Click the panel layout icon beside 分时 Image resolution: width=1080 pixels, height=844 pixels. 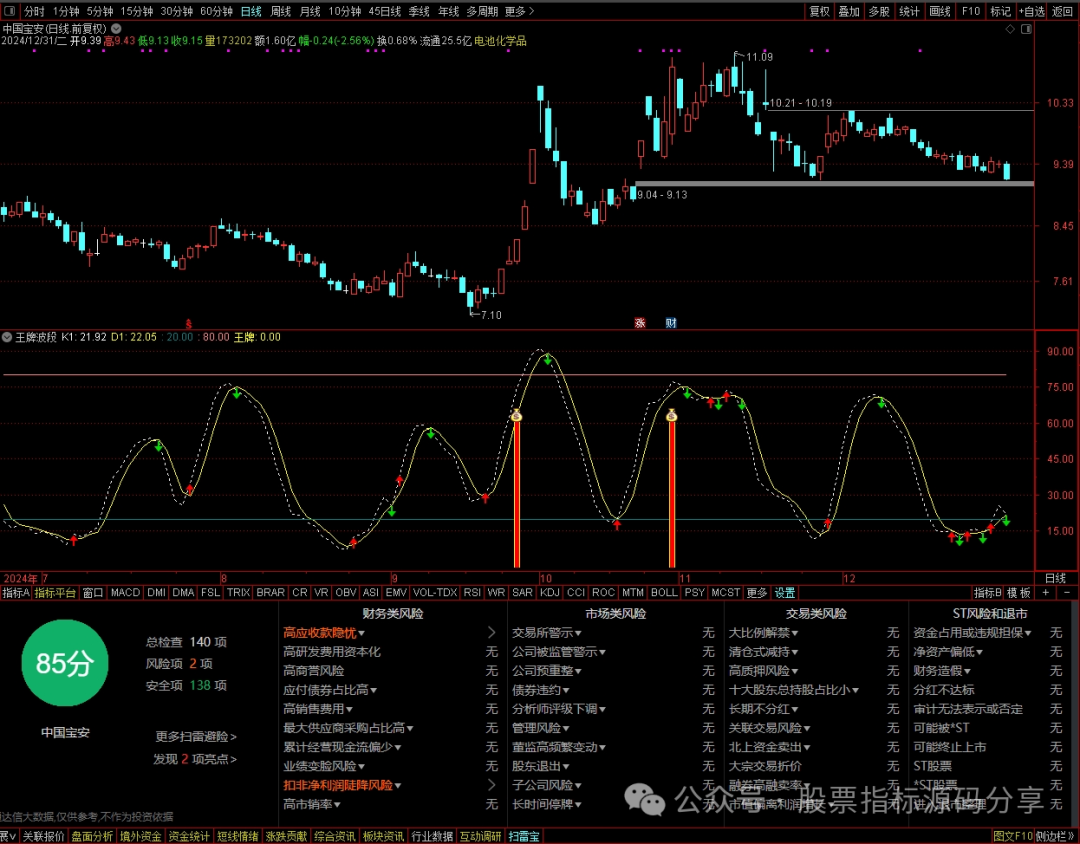(x=12, y=11)
